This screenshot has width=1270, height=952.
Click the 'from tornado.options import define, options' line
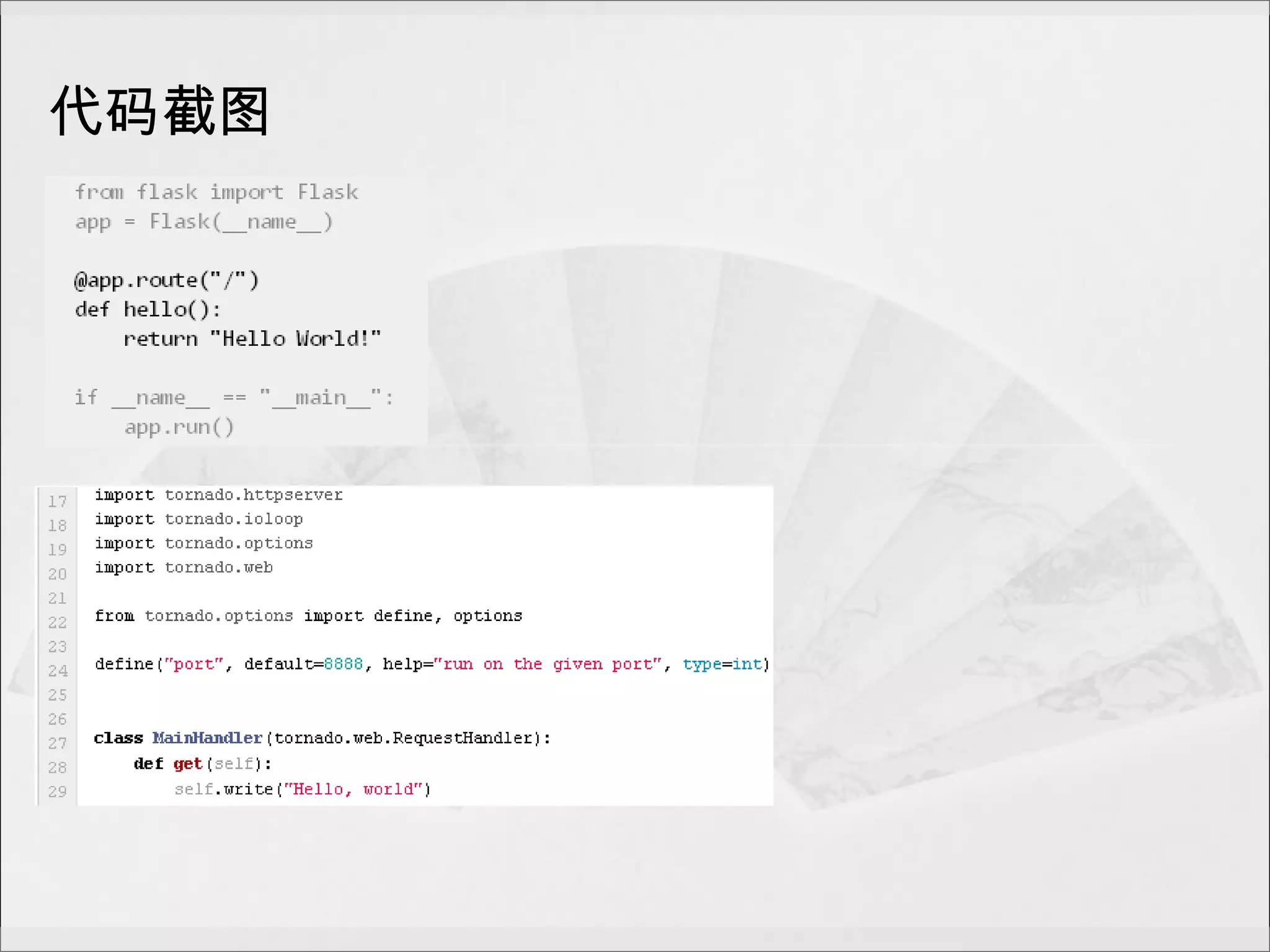coord(308,615)
